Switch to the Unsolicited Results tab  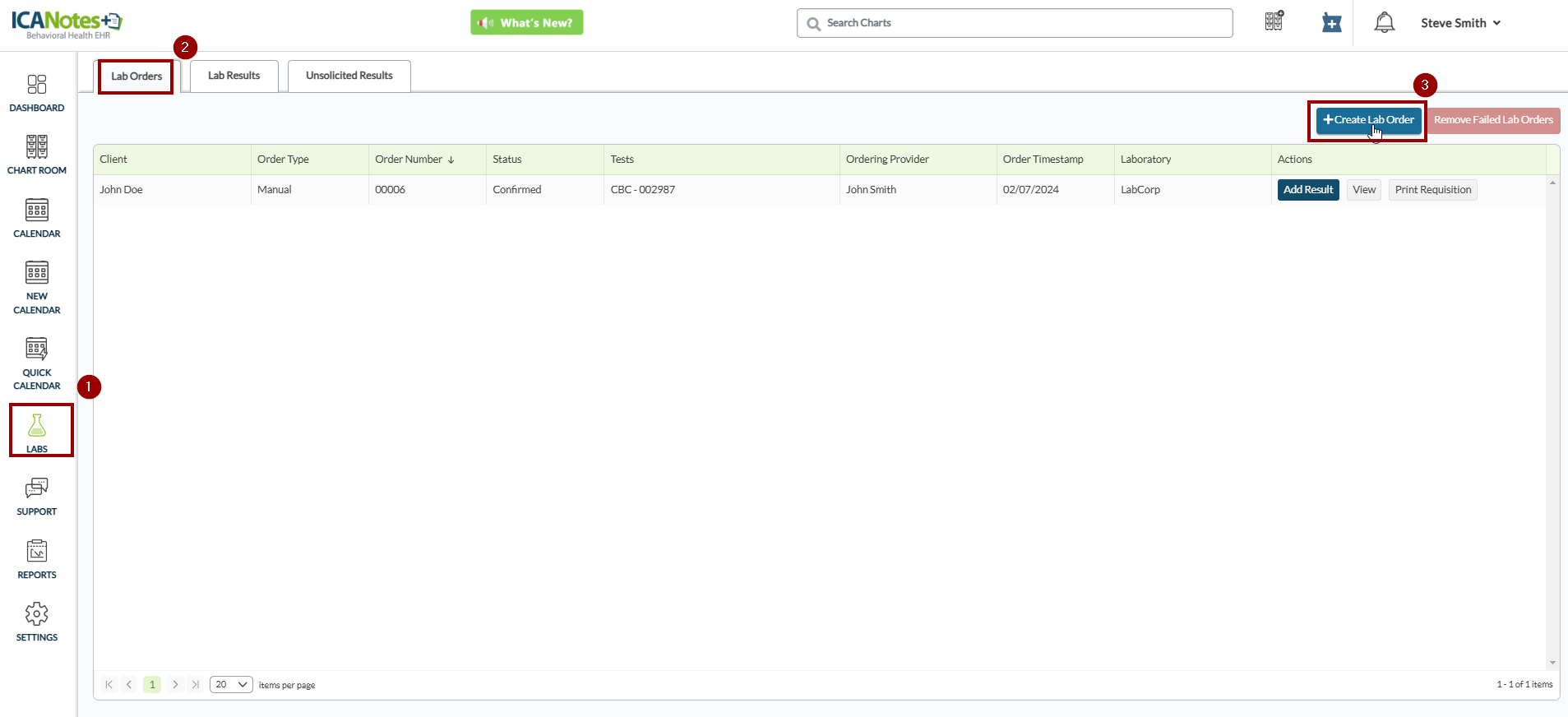[x=349, y=76]
